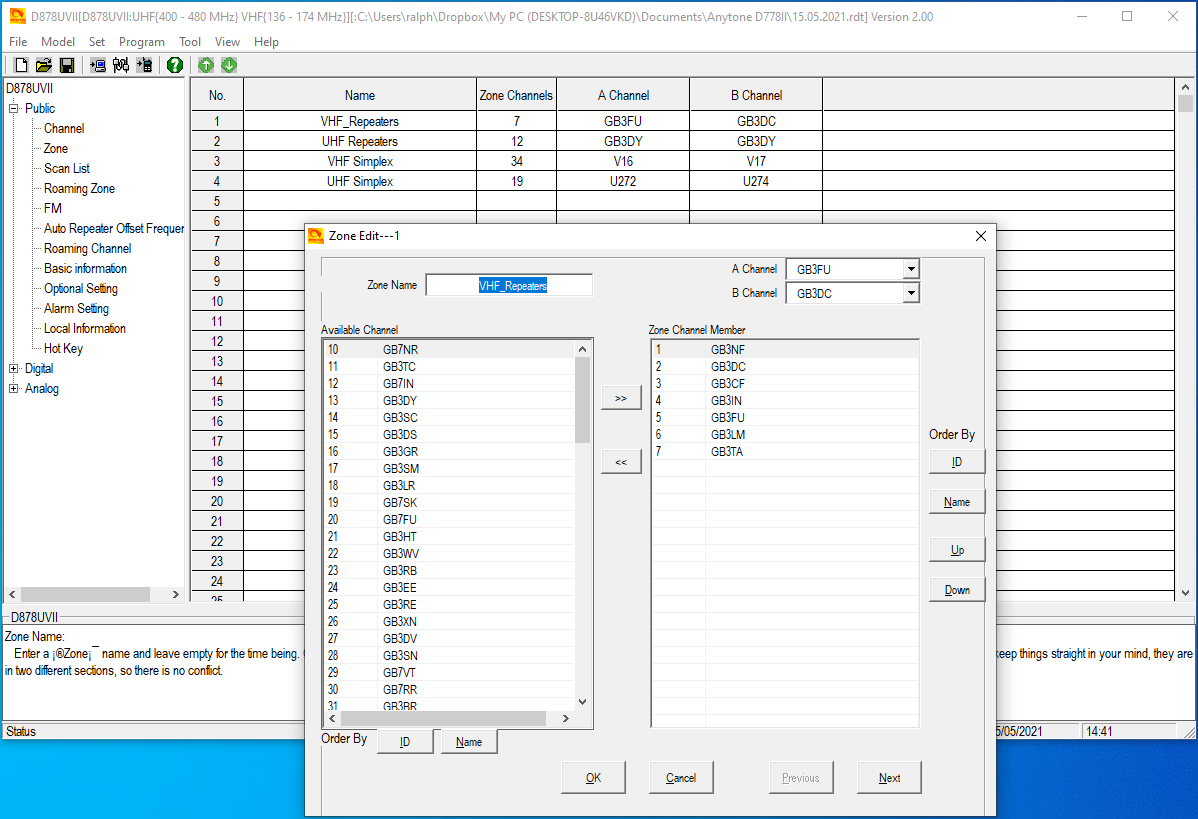1198x819 pixels.
Task: Open the A Channel dropdown in Zone Edit
Action: [910, 268]
